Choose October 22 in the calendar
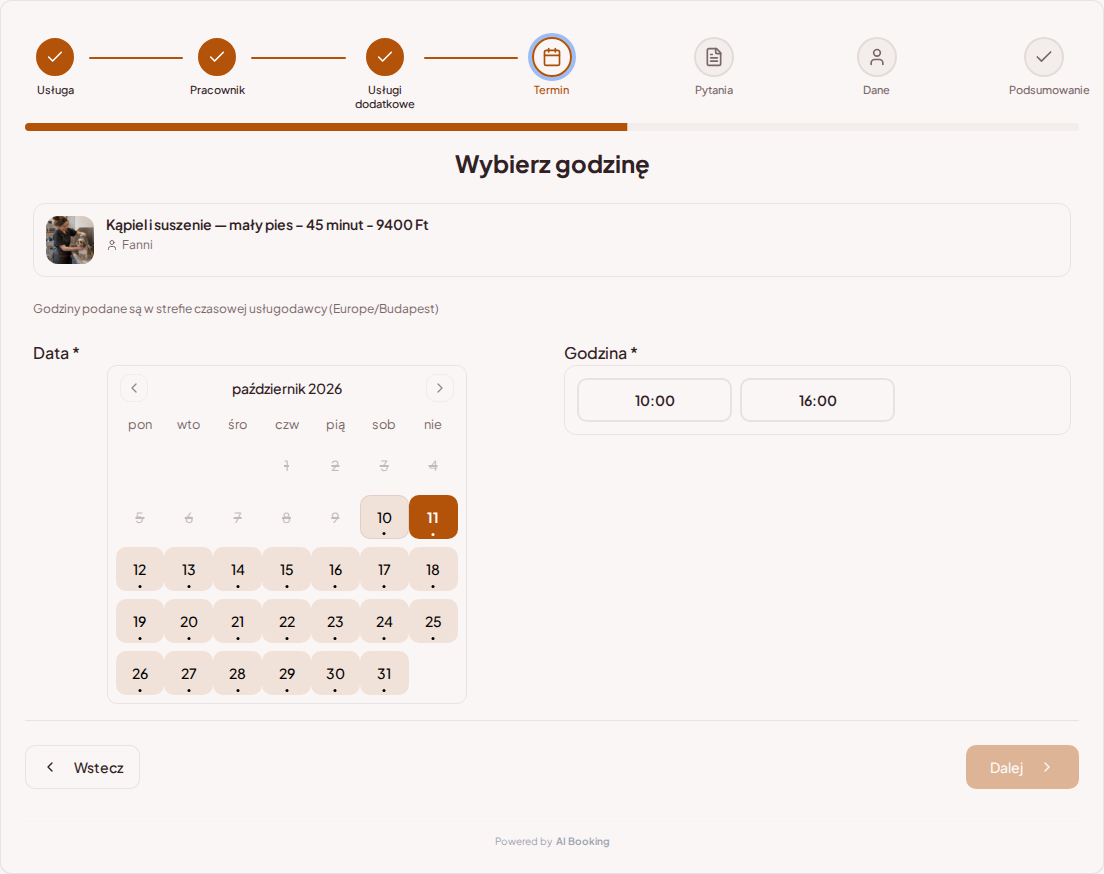 (287, 622)
